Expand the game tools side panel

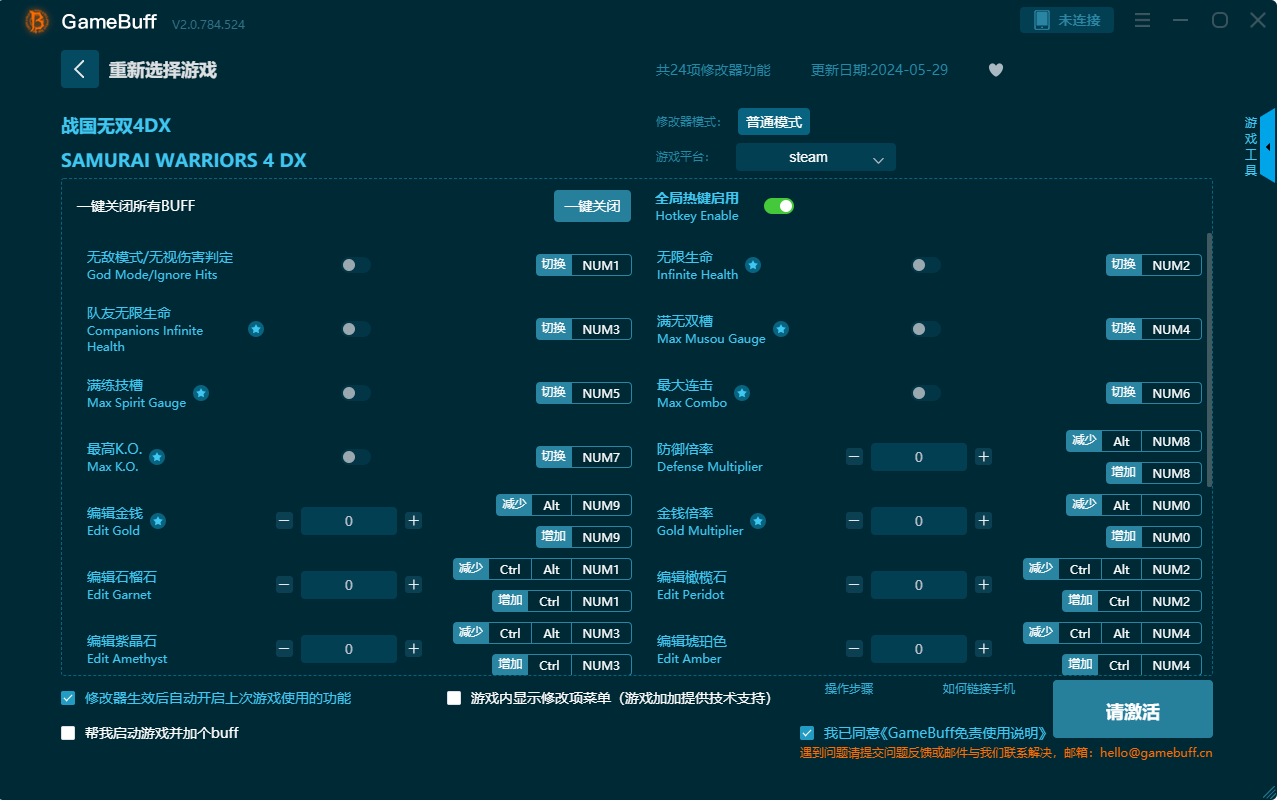point(1267,146)
